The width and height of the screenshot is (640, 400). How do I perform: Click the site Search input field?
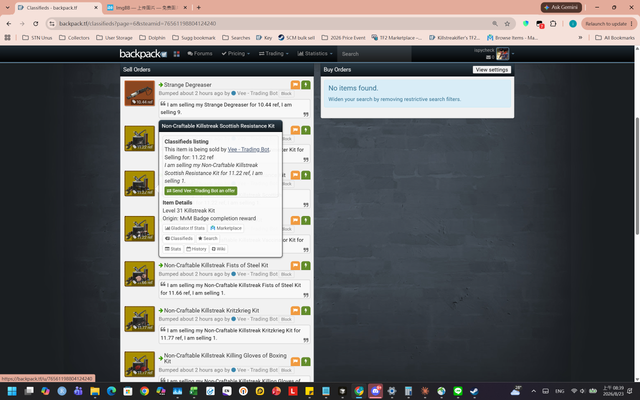pyautogui.click(x=374, y=54)
